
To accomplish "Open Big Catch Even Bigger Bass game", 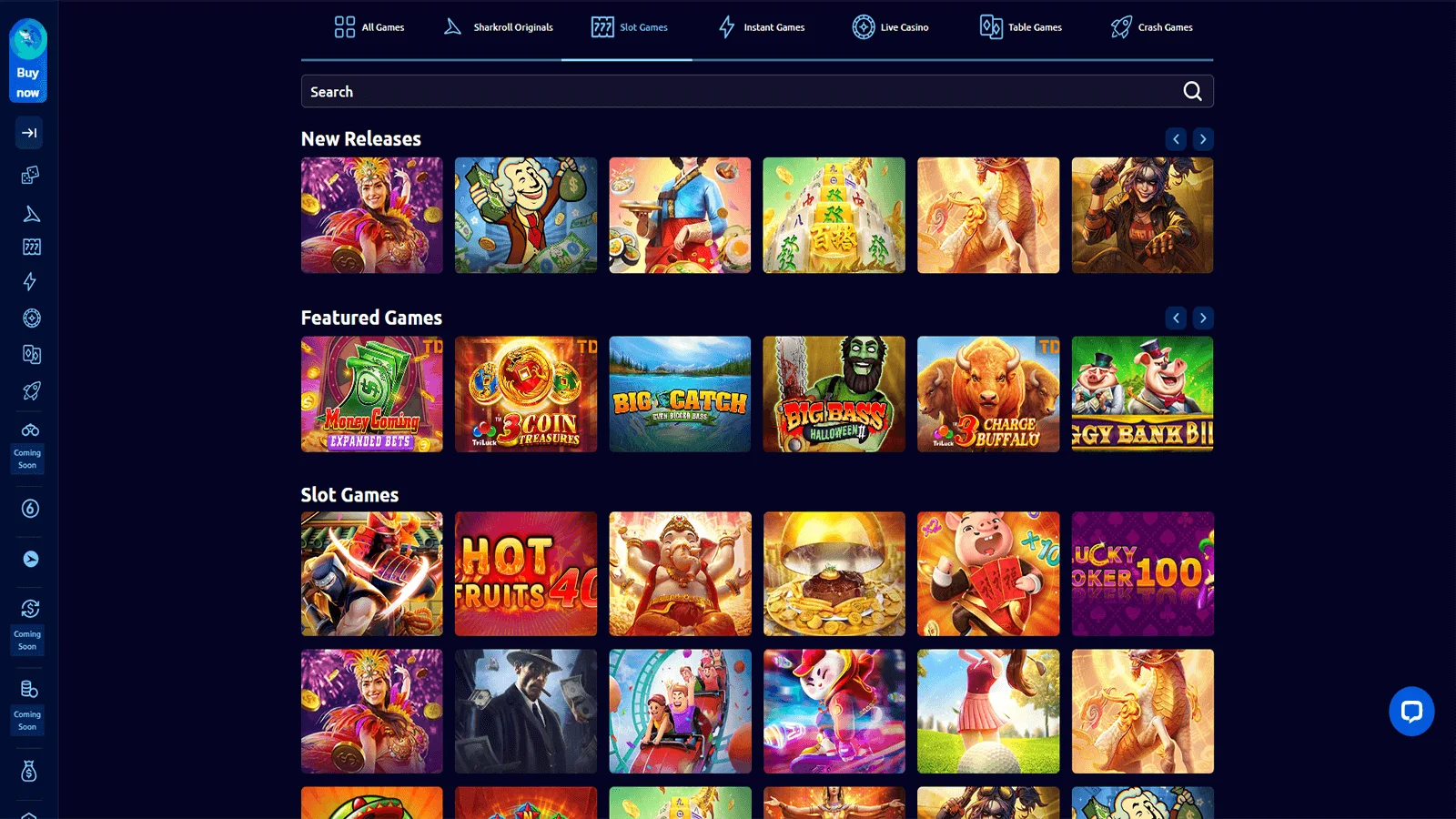I will click(x=680, y=394).
